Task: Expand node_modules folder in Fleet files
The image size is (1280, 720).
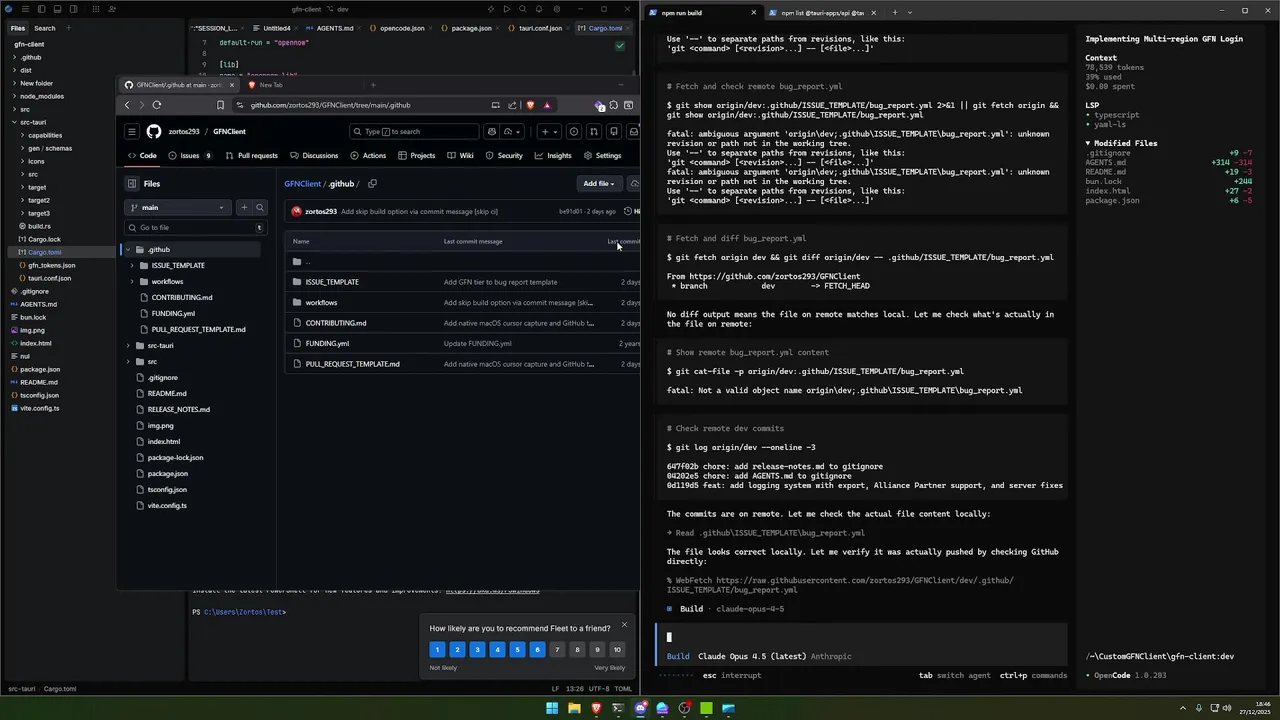Action: [15, 97]
